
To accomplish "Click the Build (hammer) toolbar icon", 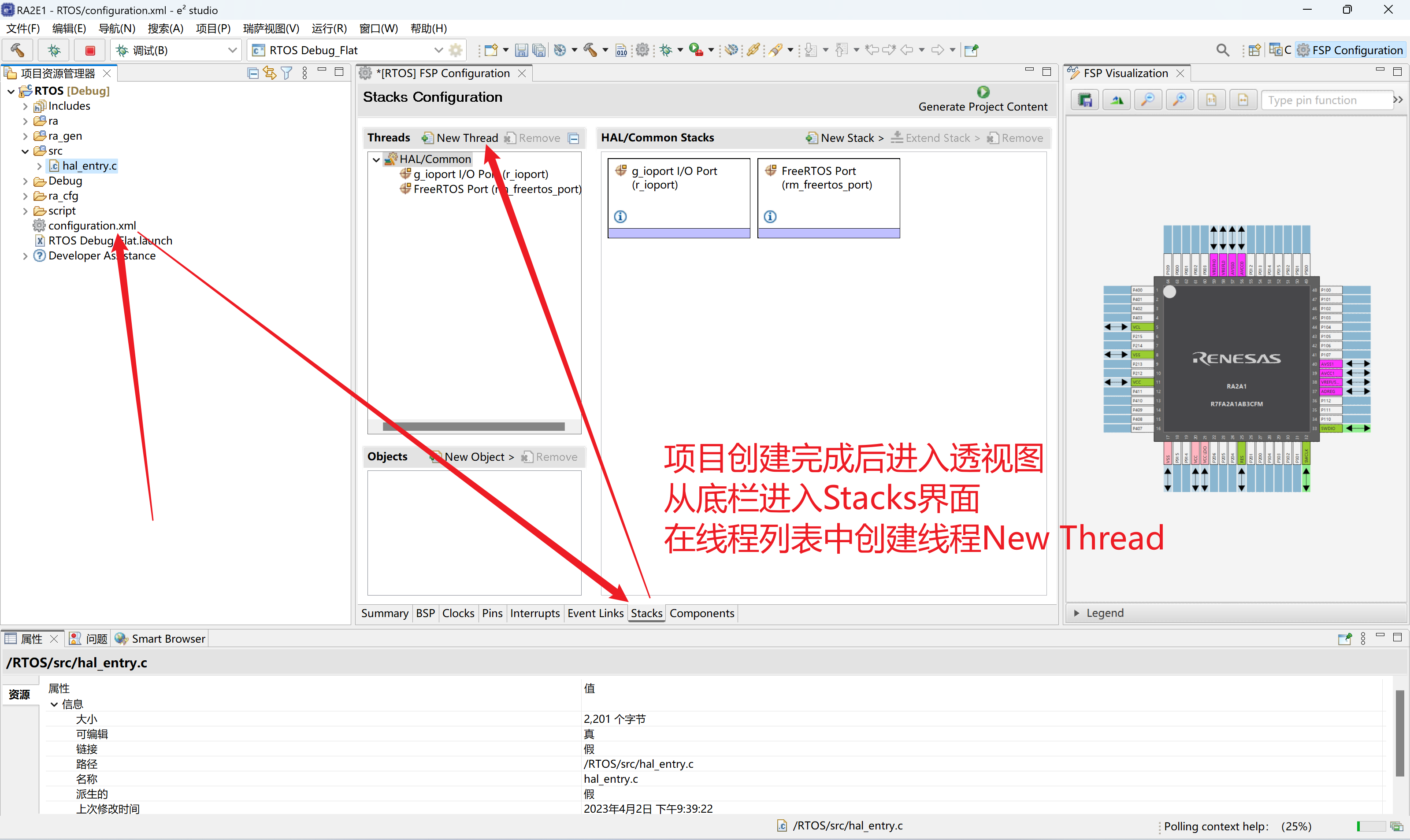I will point(590,50).
